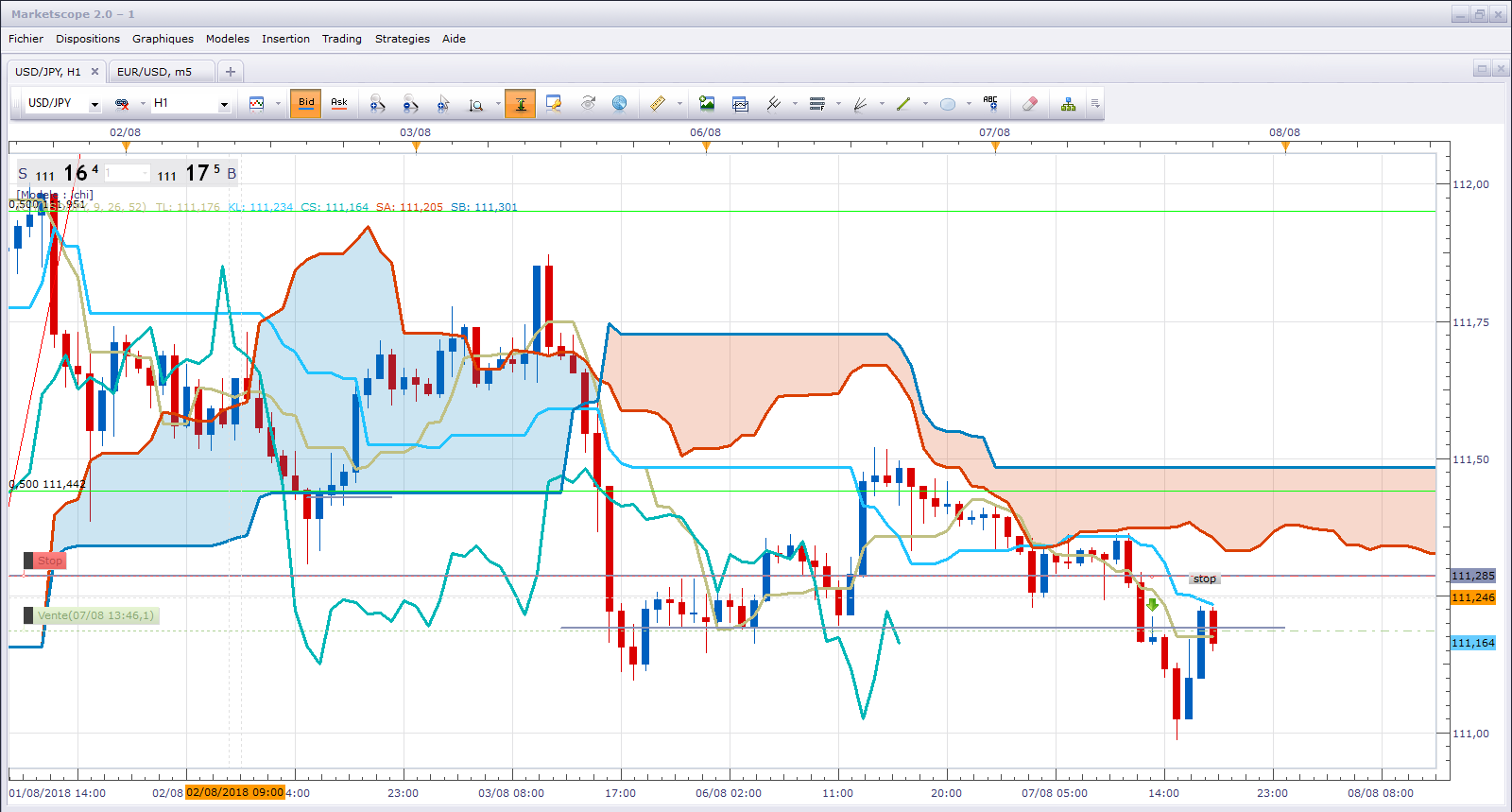Add a new chart tab with plus
The image size is (1512, 812).
(x=230, y=72)
